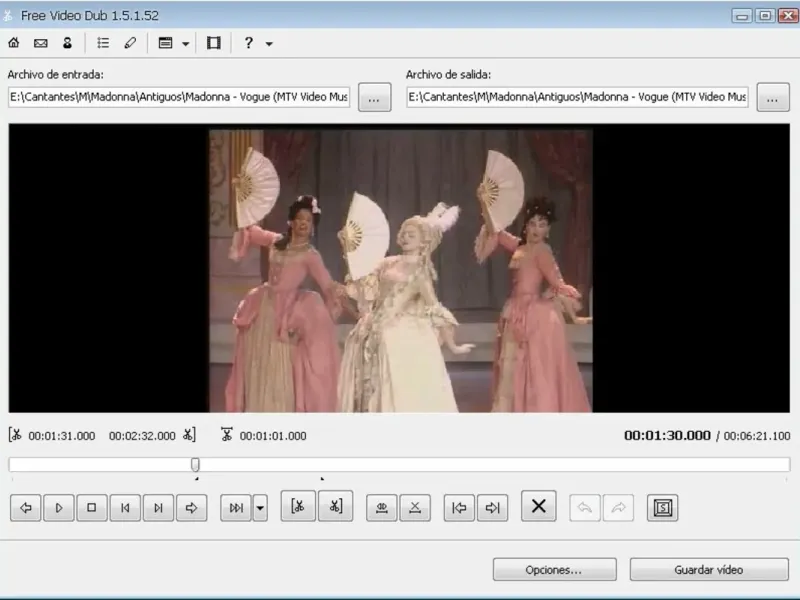Open the options list icon in toolbar
800x600 pixels.
coord(103,43)
